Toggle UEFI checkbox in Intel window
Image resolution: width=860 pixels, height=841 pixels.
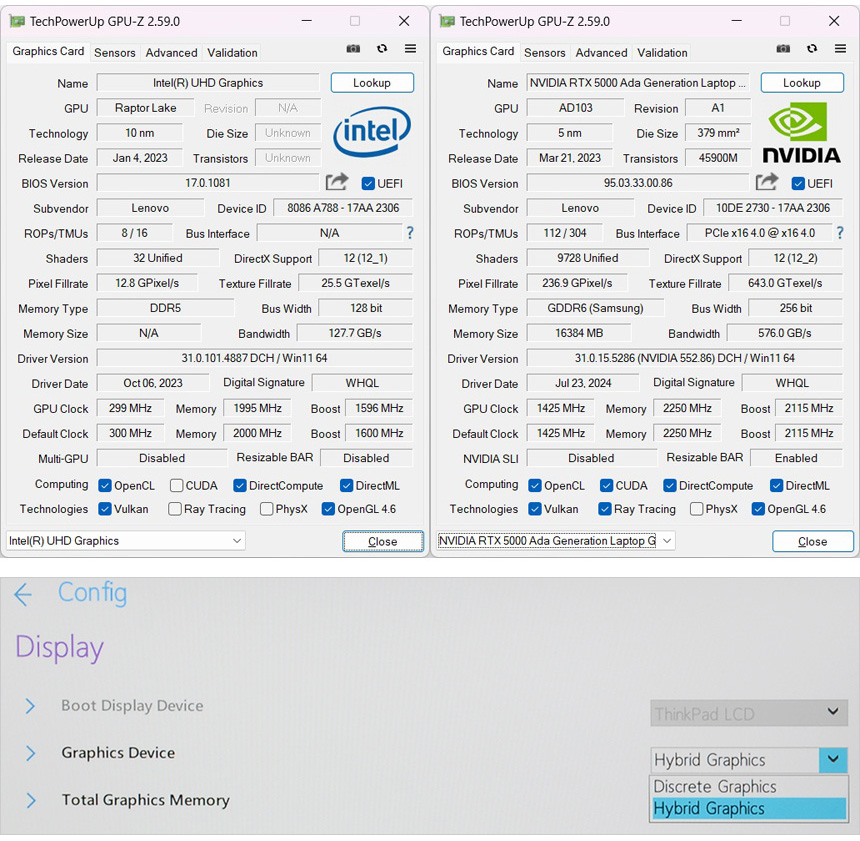368,184
